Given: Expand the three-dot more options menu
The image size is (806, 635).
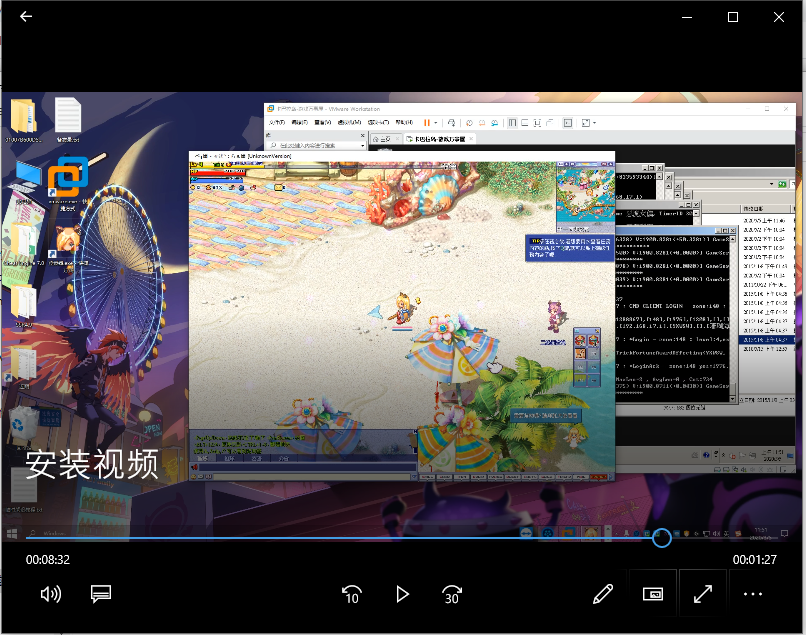Looking at the screenshot, I should point(753,594).
